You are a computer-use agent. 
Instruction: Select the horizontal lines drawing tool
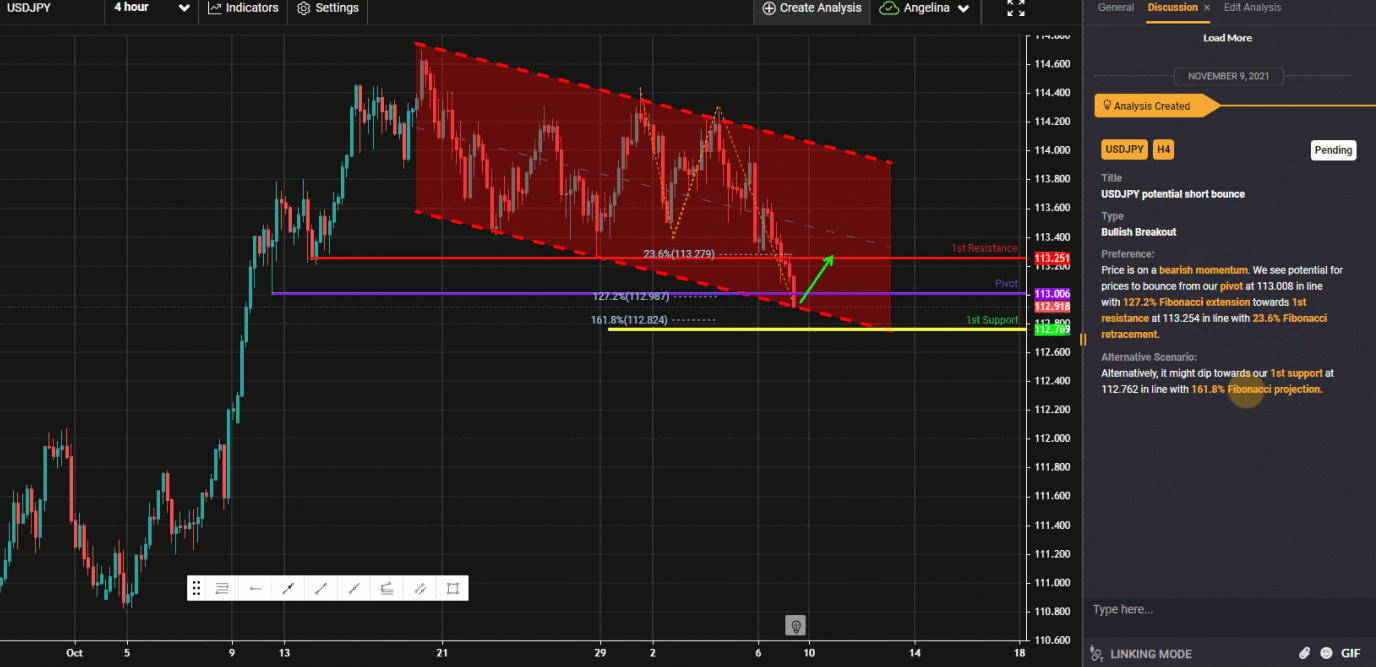222,588
